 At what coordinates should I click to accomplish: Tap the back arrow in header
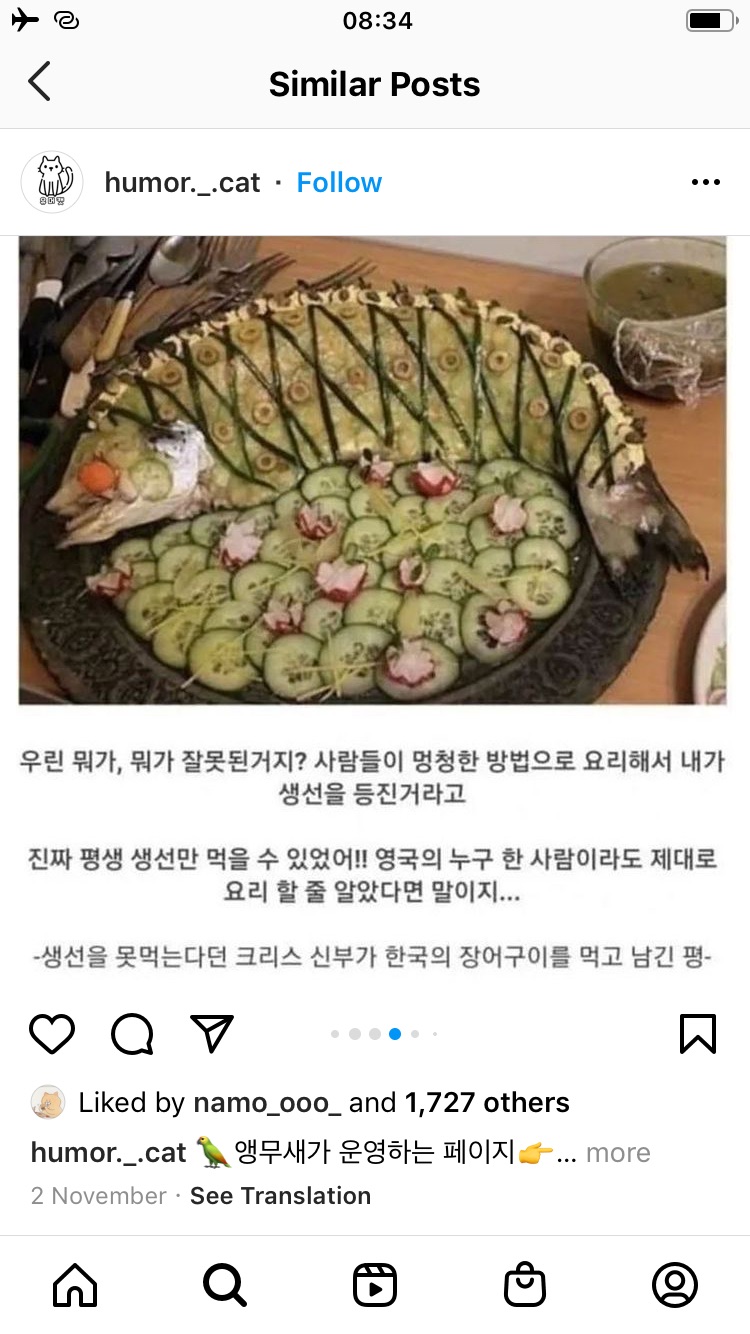click(x=39, y=82)
